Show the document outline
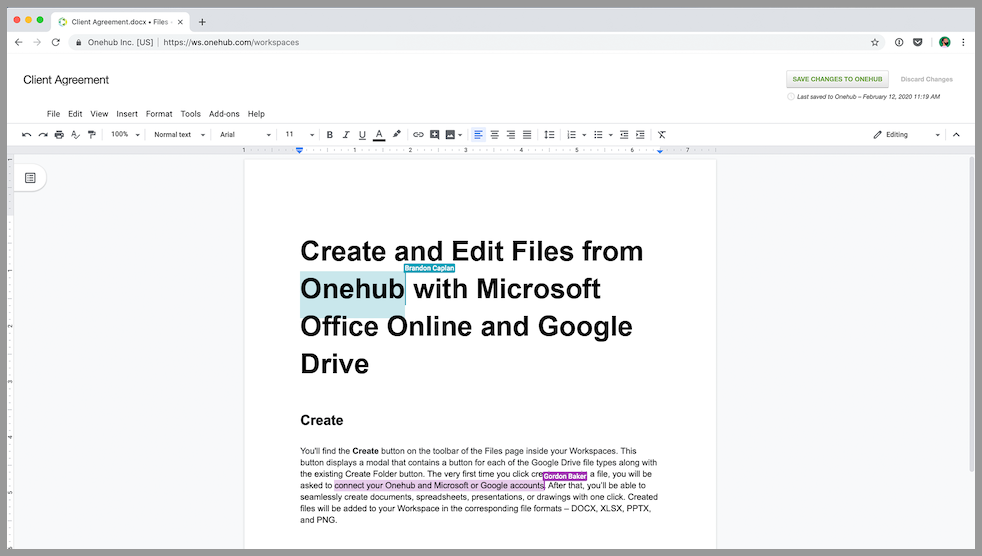 point(30,178)
